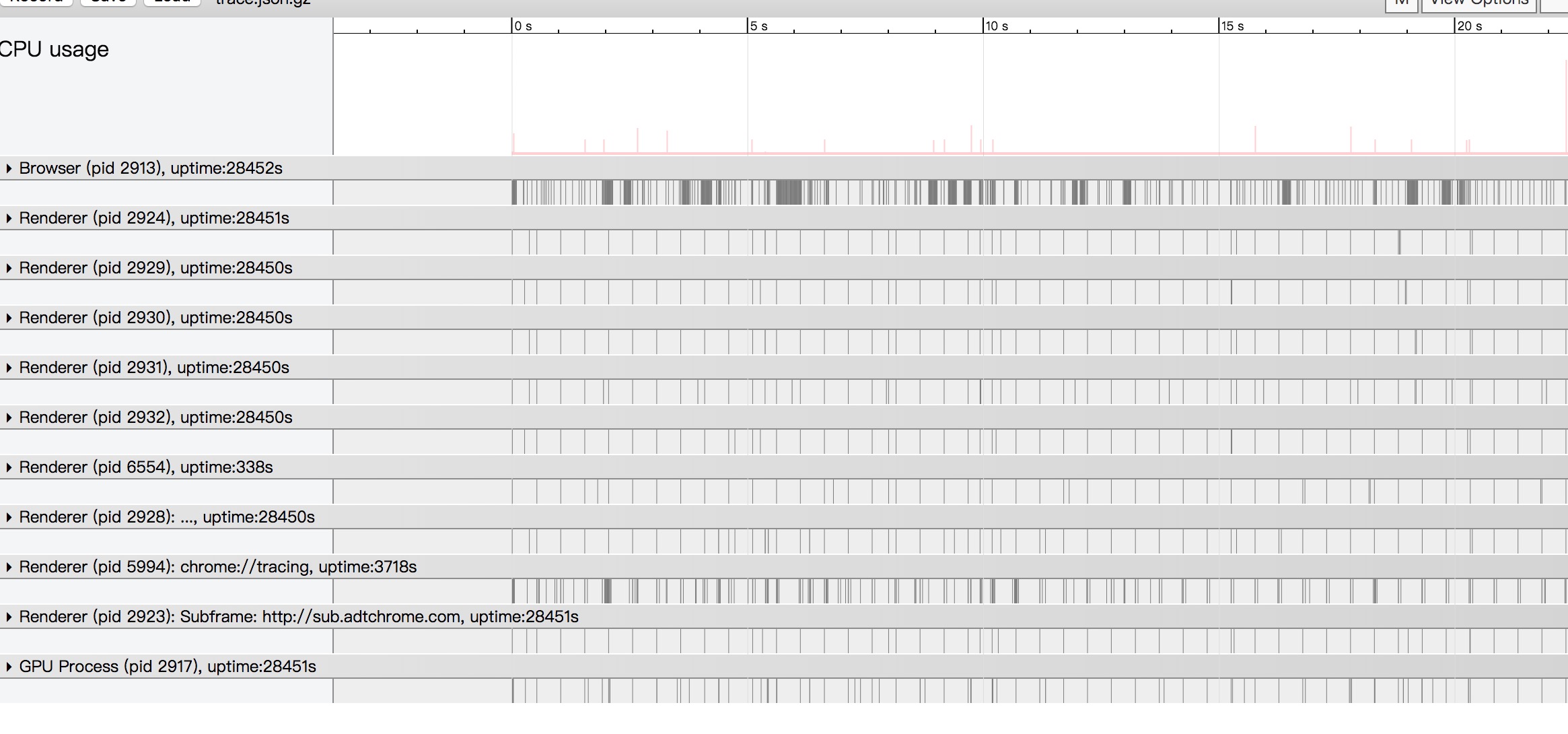The width and height of the screenshot is (1568, 734).
Task: Expand the Renderer (pid 2930) process
Action: [x=9, y=318]
